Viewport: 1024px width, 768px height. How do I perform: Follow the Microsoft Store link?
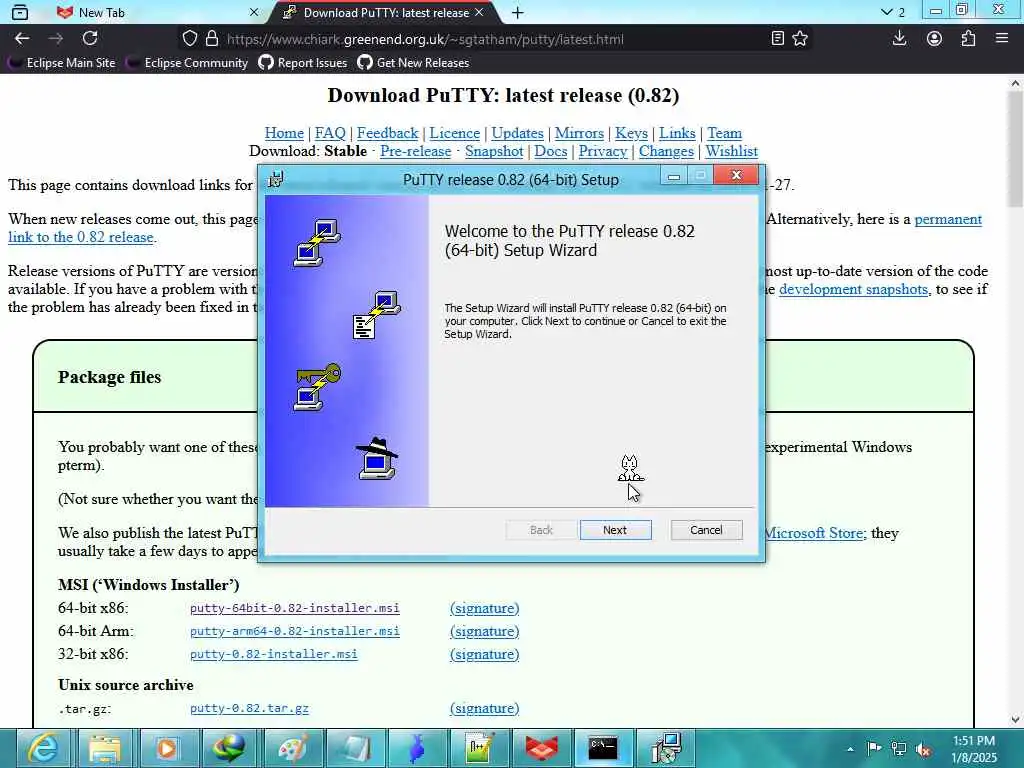coord(814,533)
